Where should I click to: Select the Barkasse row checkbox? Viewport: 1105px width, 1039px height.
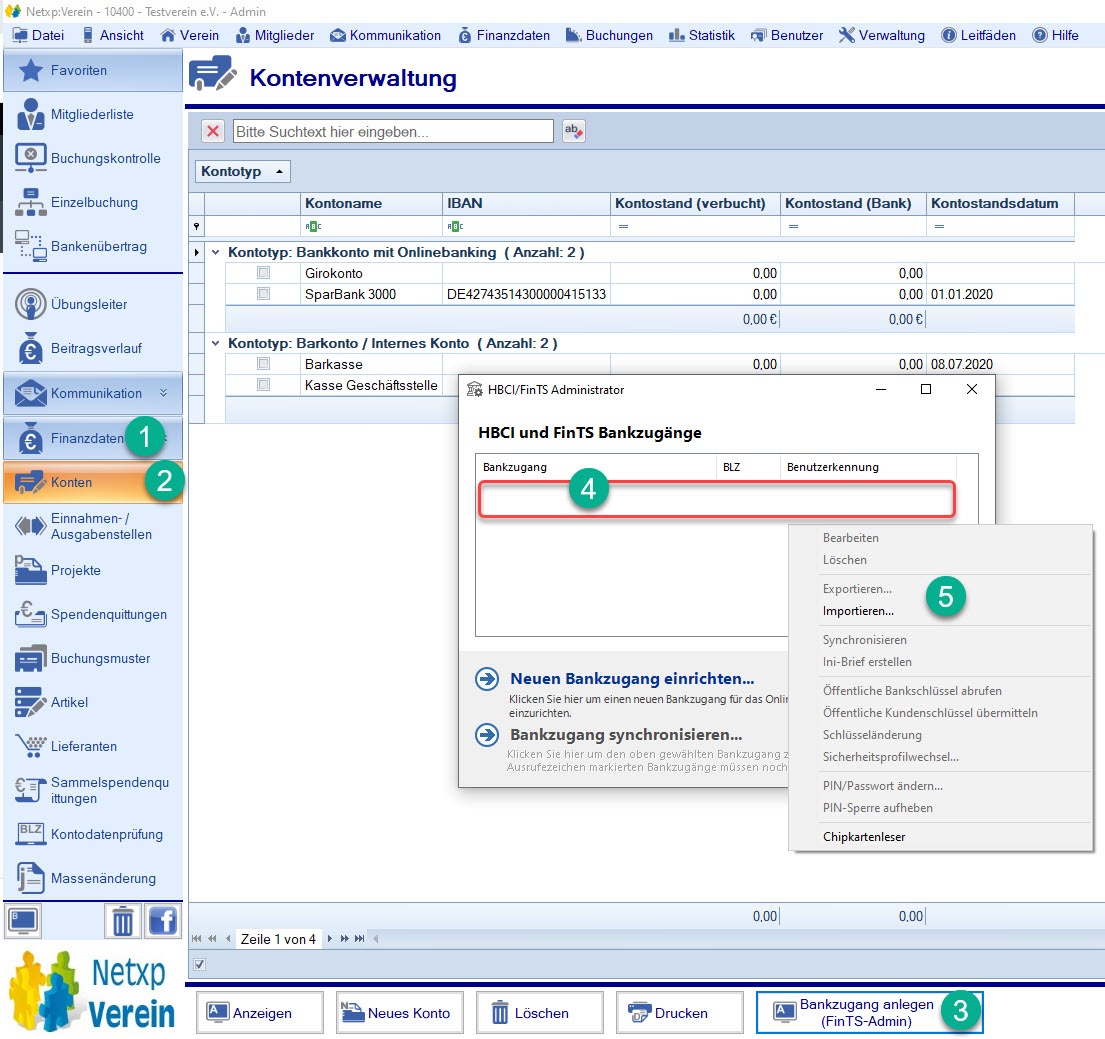263,364
